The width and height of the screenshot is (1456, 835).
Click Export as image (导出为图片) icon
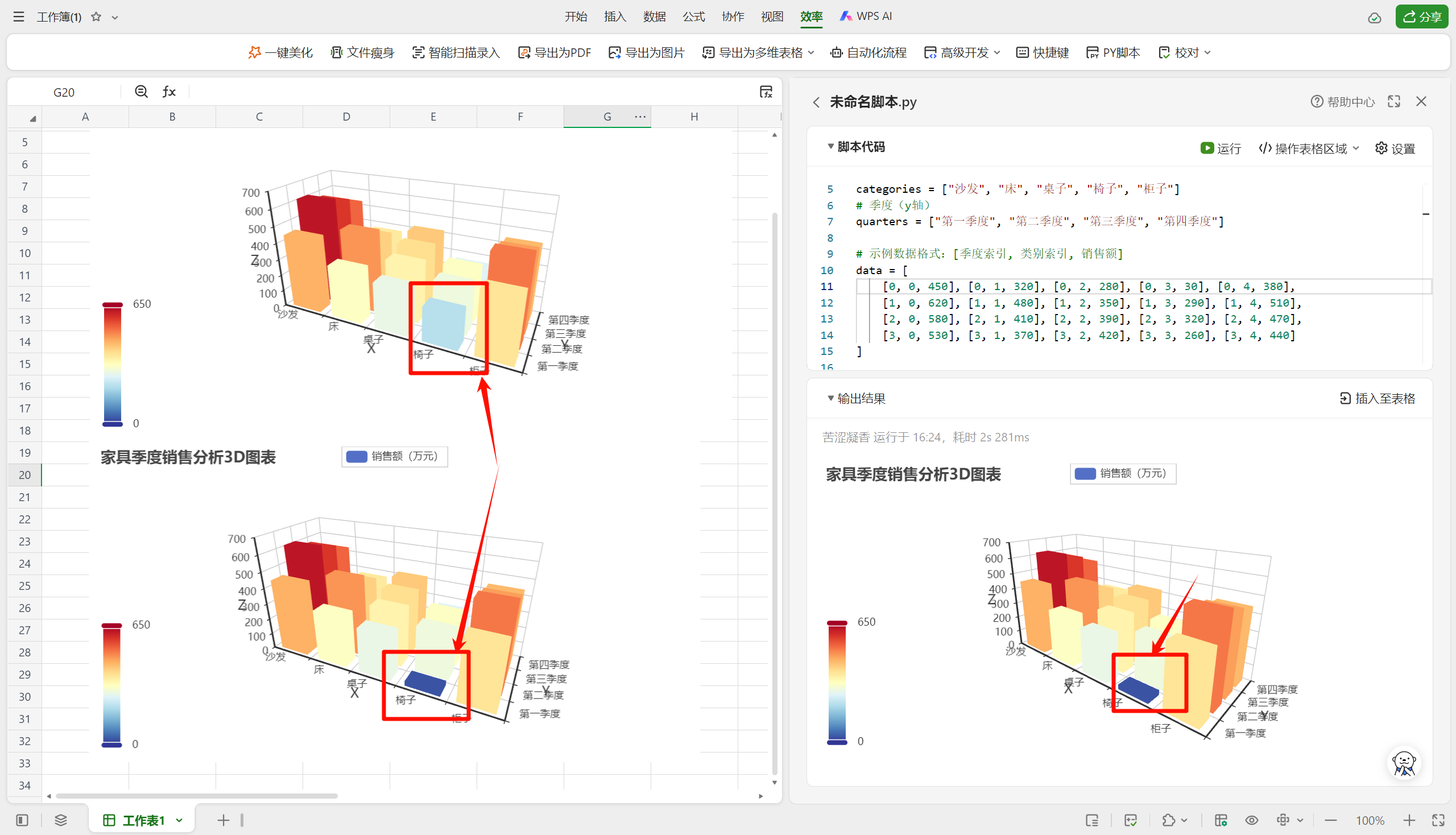click(x=614, y=53)
